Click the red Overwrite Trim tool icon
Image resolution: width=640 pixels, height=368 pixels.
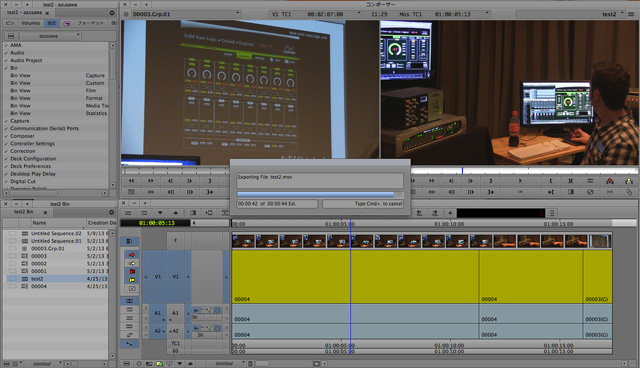pos(132,271)
